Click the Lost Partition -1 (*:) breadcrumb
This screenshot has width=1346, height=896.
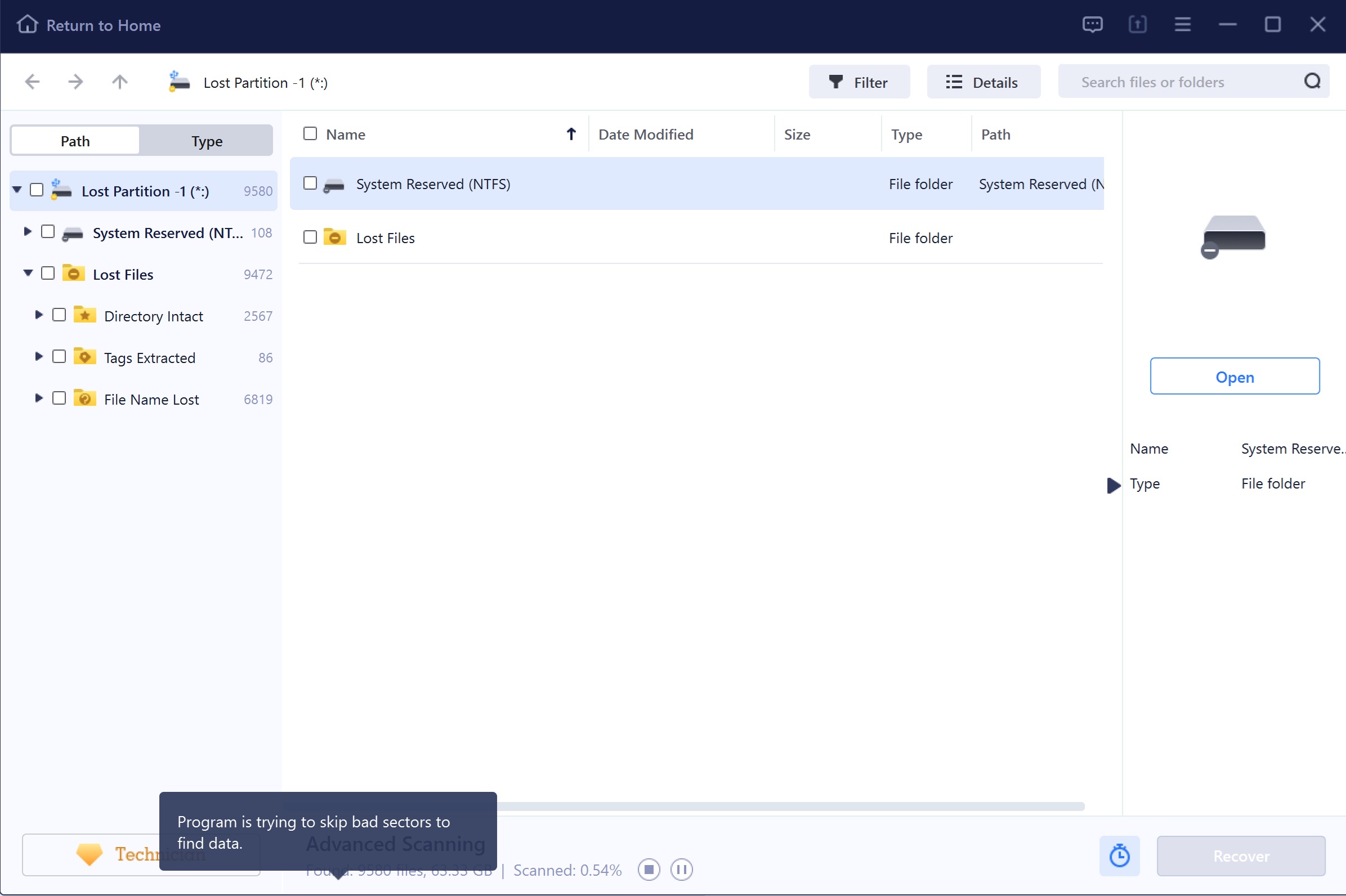pyautogui.click(x=265, y=83)
